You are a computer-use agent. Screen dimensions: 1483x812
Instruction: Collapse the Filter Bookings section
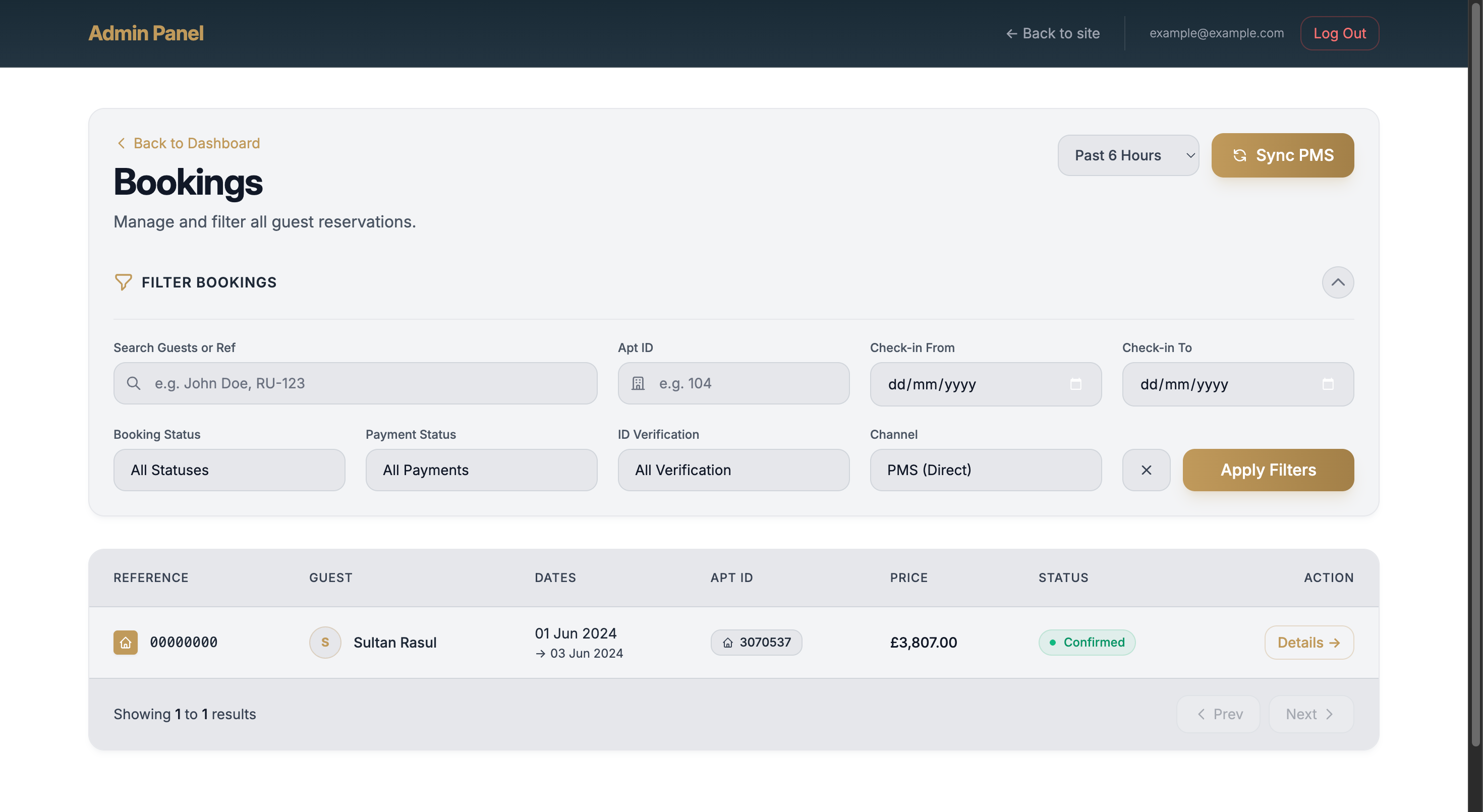[x=1338, y=282]
